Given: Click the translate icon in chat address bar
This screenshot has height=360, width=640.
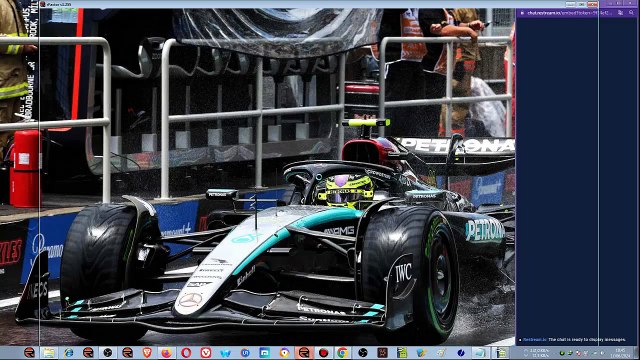Looking at the screenshot, I should pyautogui.click(x=620, y=13).
